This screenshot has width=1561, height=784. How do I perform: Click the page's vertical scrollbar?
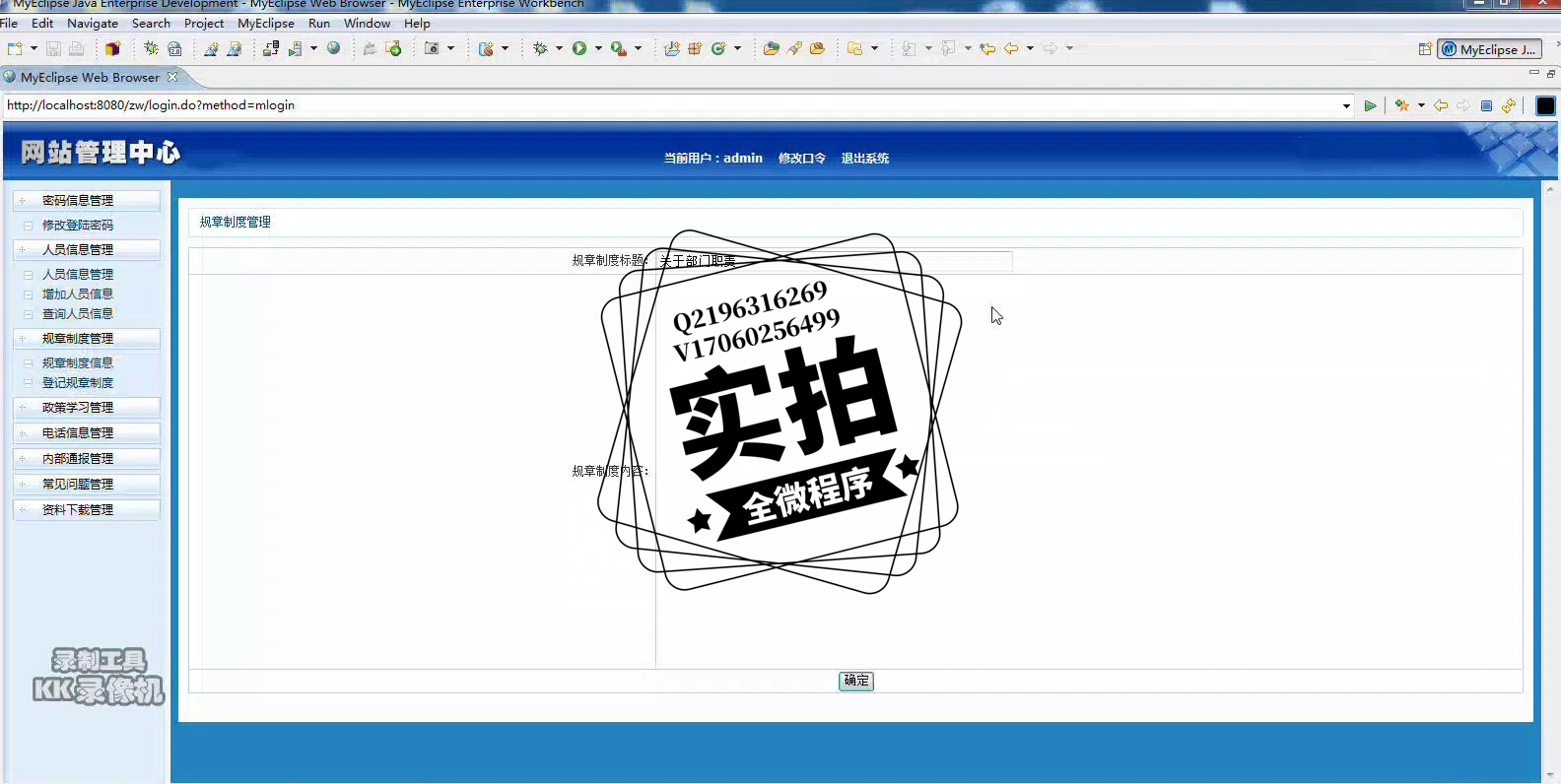(1550, 481)
